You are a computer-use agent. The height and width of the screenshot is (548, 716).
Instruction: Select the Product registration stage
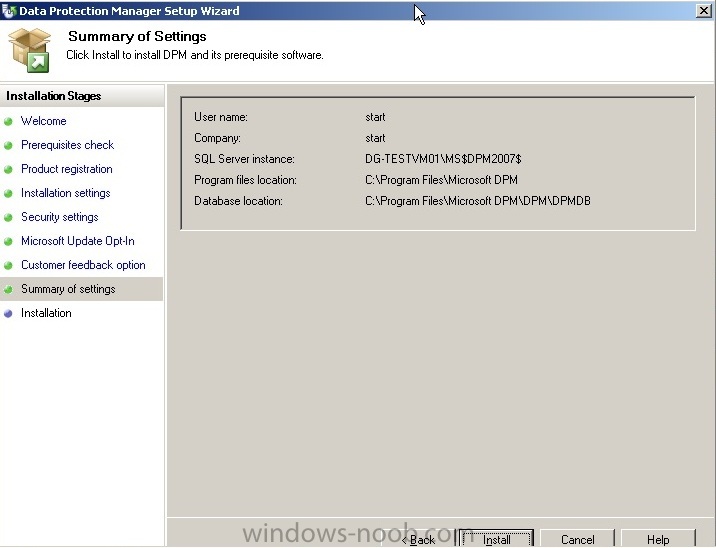(67, 169)
